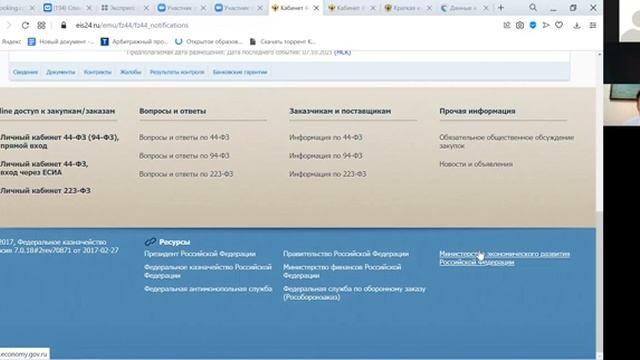The image size is (640, 360).
Task: Open Федеральная служба по оборонному заказу link
Action: 354,293
